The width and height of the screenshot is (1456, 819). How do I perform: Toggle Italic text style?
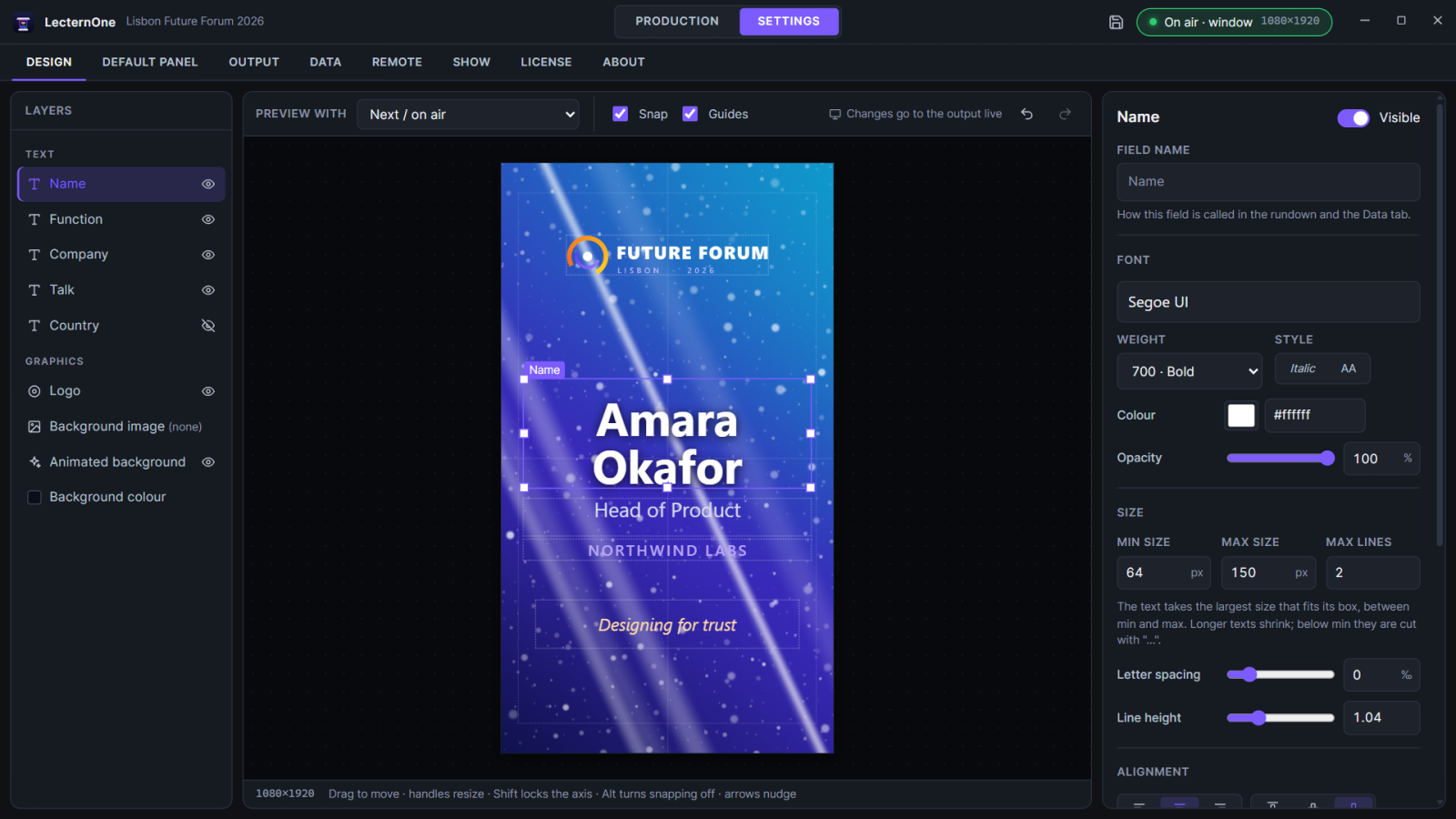point(1302,369)
